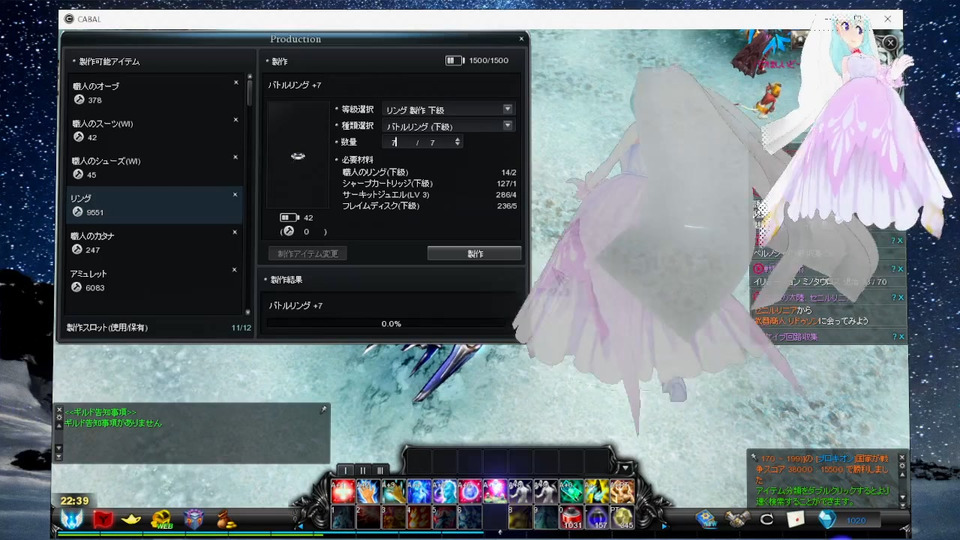
Task: Use the blue potion showing 157
Action: tap(596, 517)
